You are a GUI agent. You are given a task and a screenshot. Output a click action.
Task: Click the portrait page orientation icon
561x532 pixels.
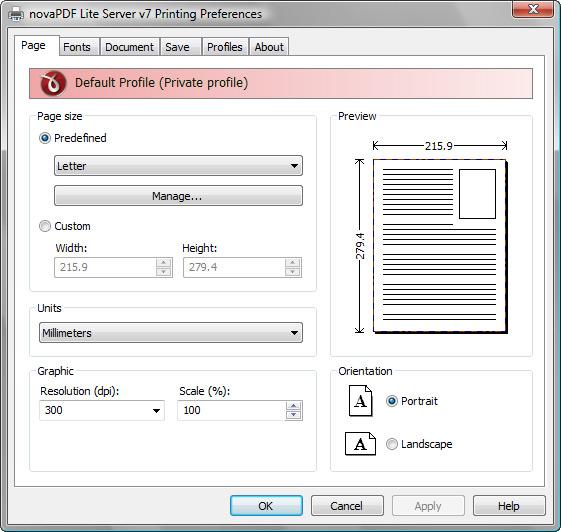(x=360, y=401)
